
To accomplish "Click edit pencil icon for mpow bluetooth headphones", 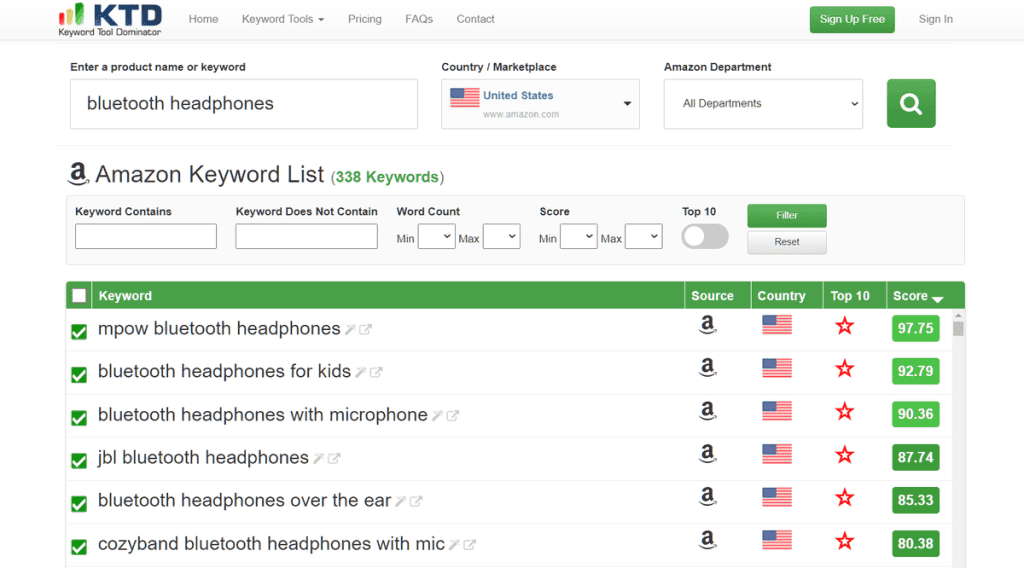I will [x=350, y=330].
